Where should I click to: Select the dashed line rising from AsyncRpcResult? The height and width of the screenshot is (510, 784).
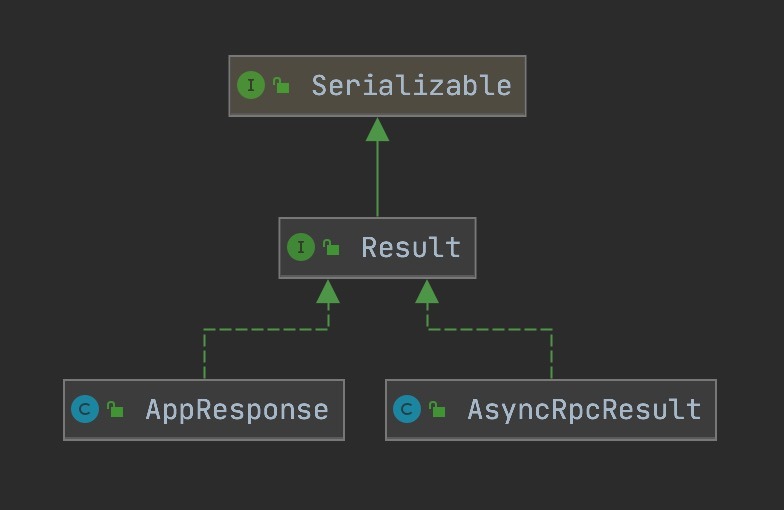point(551,355)
